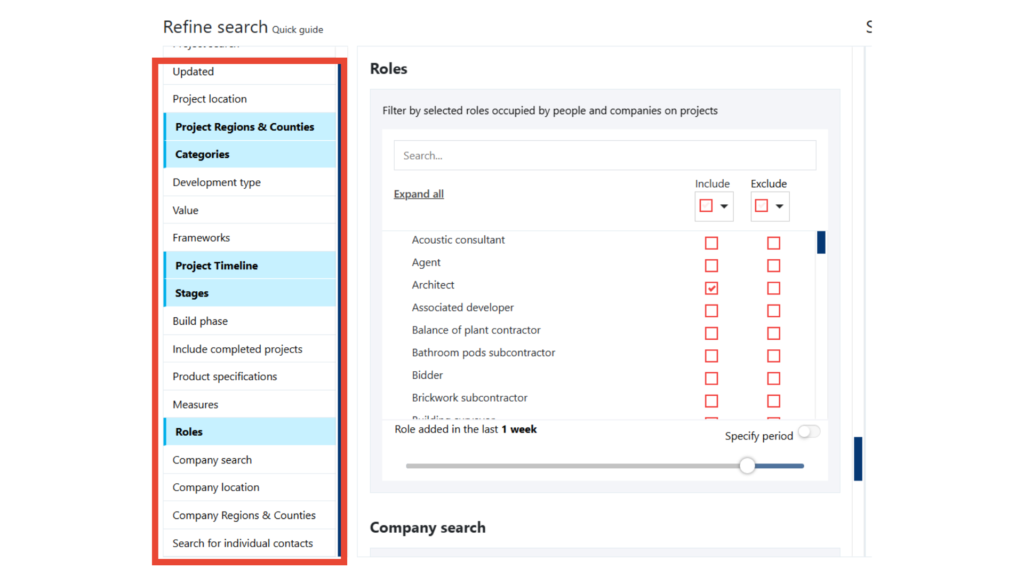Click the roles list scrollbar thumb
This screenshot has height=576, width=1024.
pos(821,242)
